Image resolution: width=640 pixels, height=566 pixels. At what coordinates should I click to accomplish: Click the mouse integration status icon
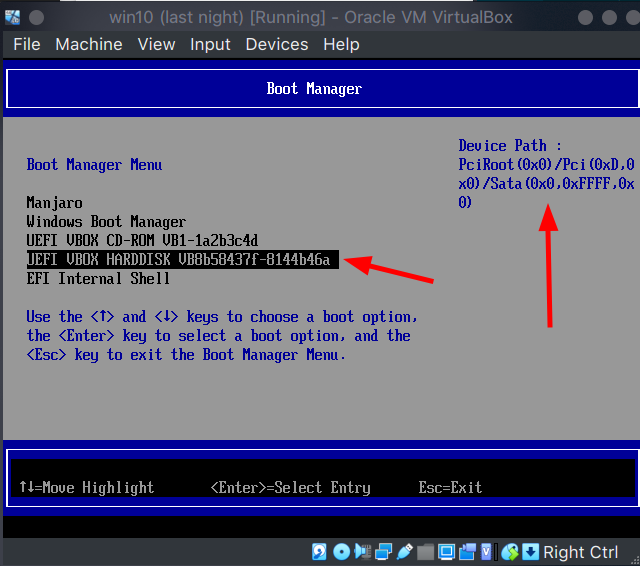(509, 552)
